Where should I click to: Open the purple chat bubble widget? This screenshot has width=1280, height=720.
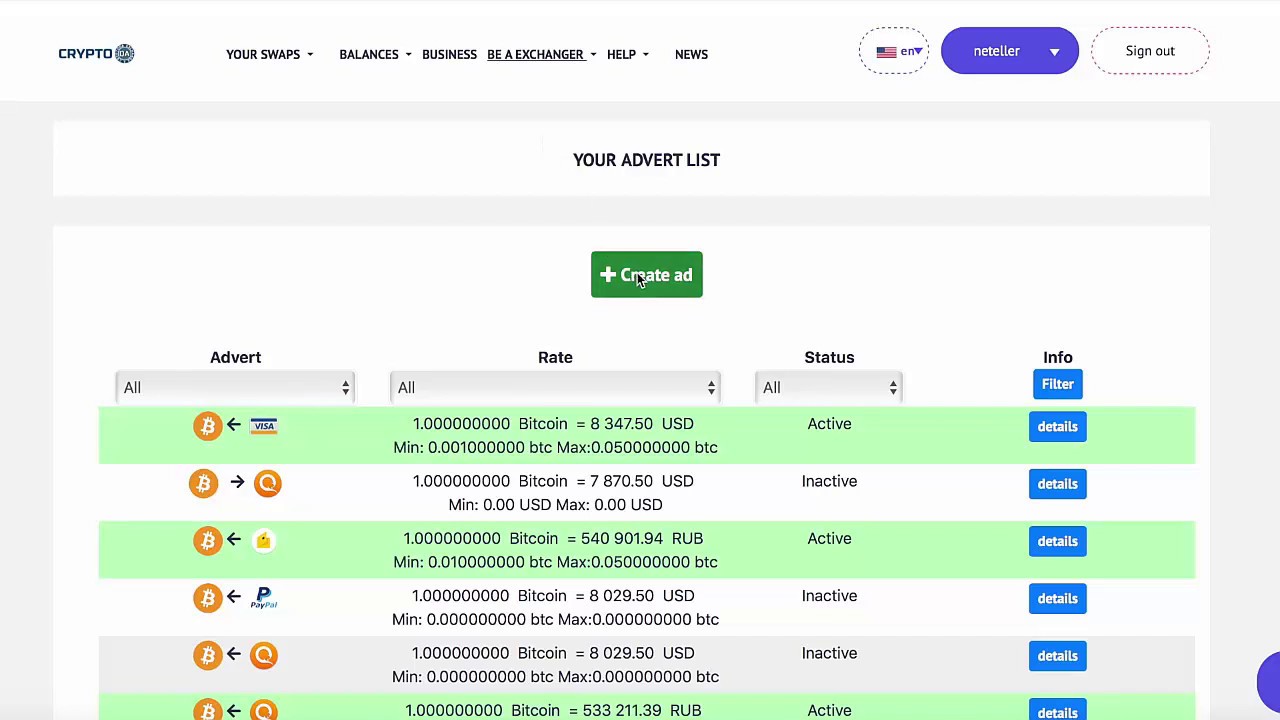coord(1268,680)
